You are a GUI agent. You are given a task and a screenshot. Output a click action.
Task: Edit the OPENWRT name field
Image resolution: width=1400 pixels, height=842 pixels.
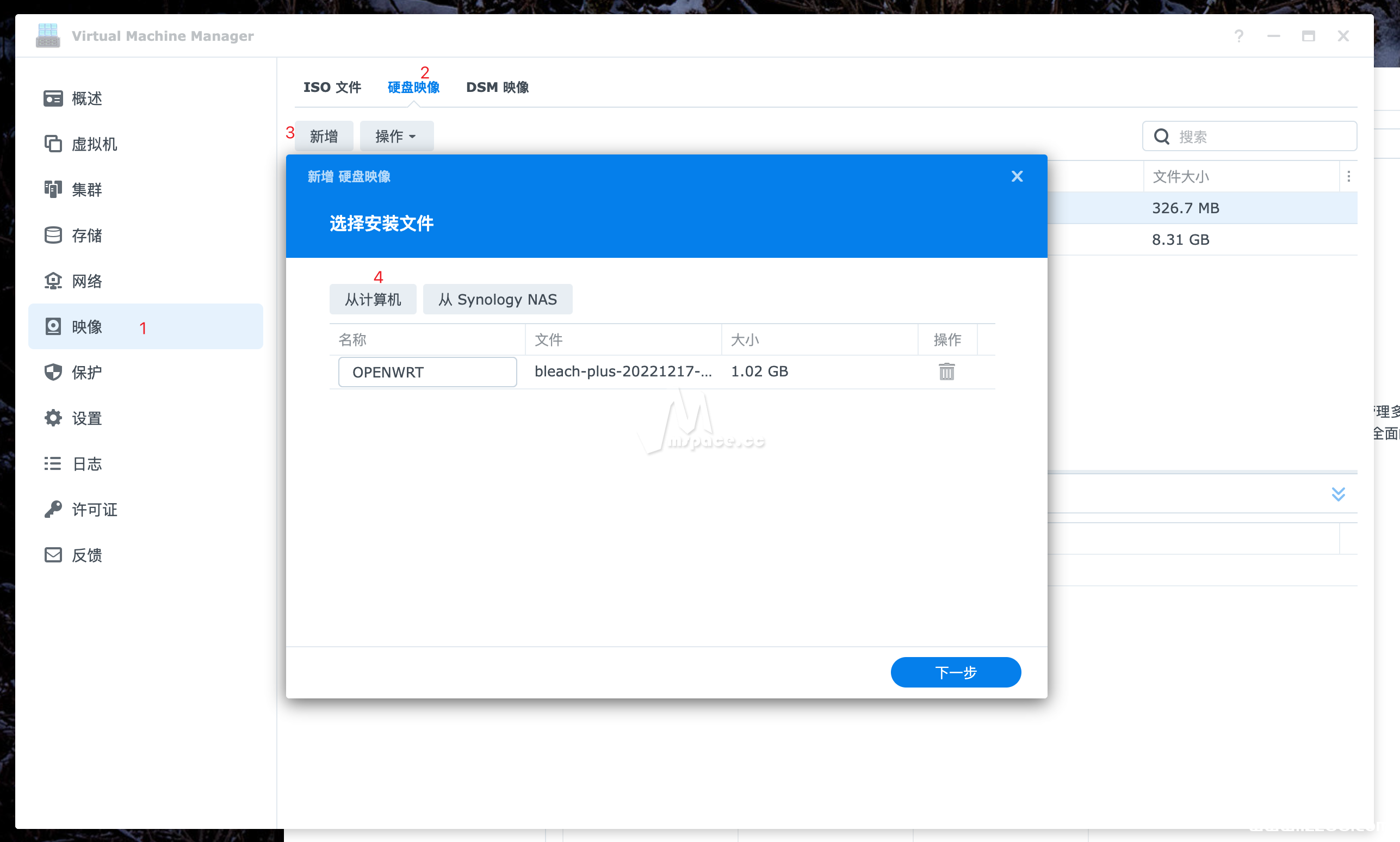tap(427, 372)
